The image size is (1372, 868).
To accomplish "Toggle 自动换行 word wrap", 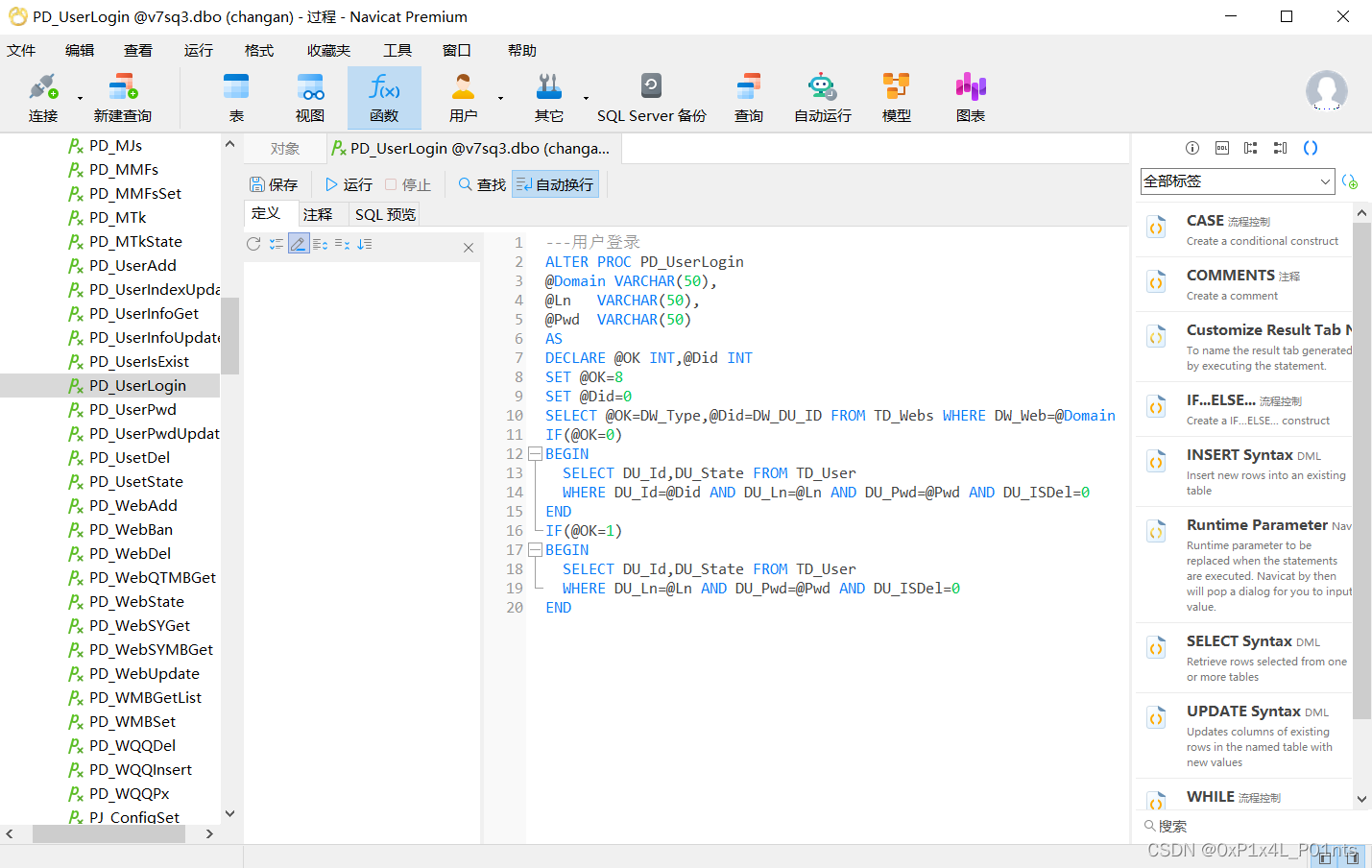I will [x=556, y=184].
